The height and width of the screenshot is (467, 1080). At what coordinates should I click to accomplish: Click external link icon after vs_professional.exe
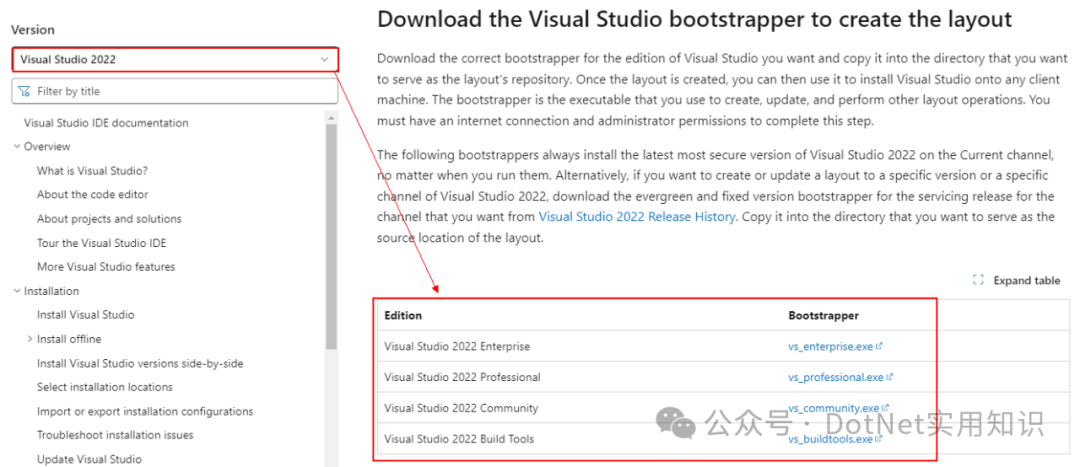889,377
